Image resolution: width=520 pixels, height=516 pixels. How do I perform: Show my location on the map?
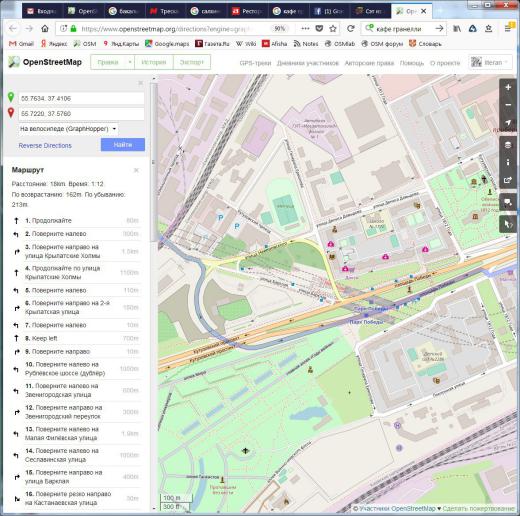click(508, 122)
